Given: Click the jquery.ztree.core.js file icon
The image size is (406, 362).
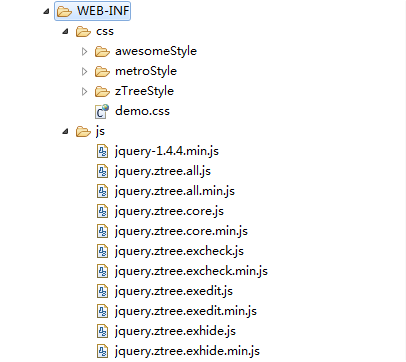Looking at the screenshot, I should (102, 211).
